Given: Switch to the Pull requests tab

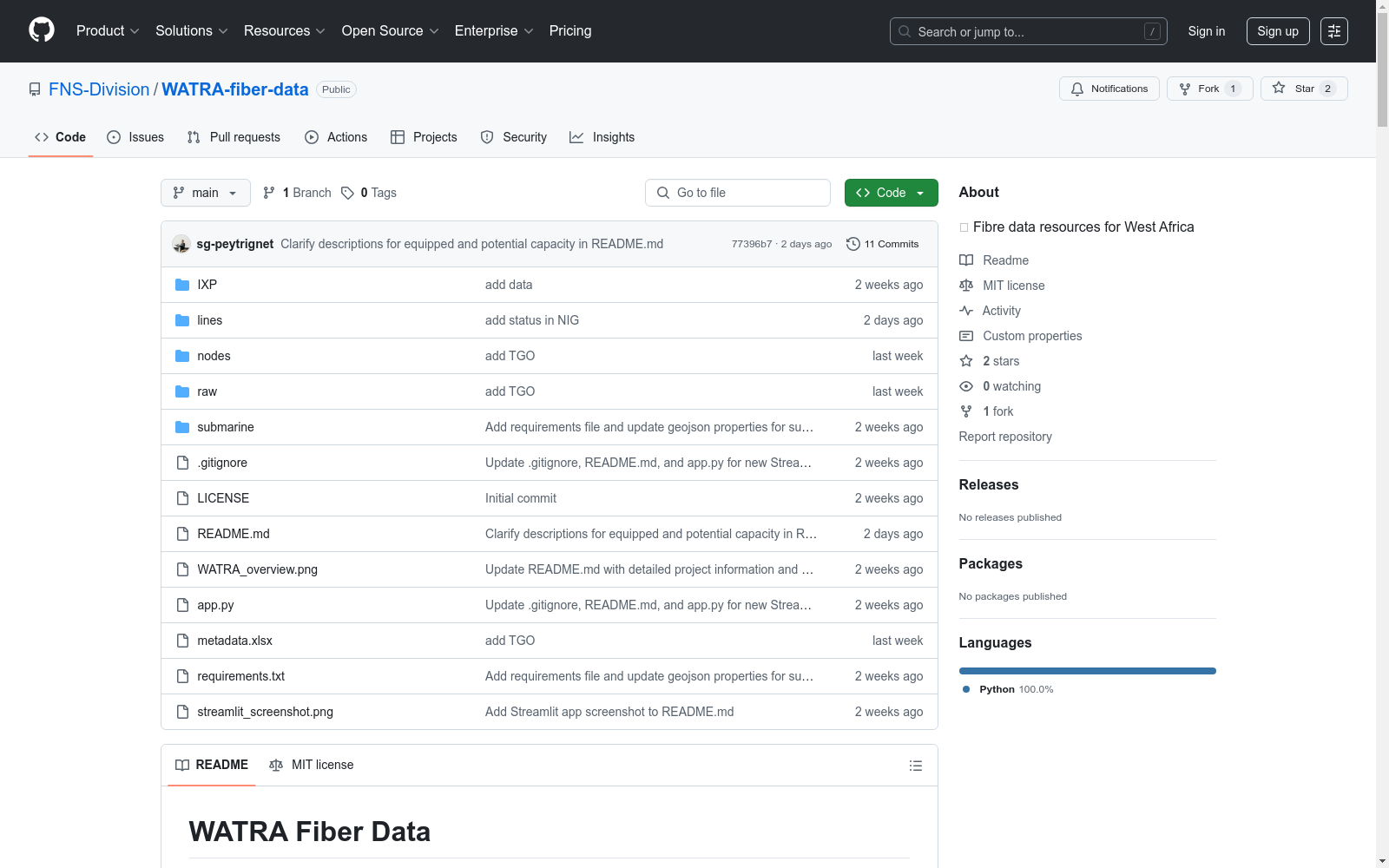Looking at the screenshot, I should tap(234, 137).
